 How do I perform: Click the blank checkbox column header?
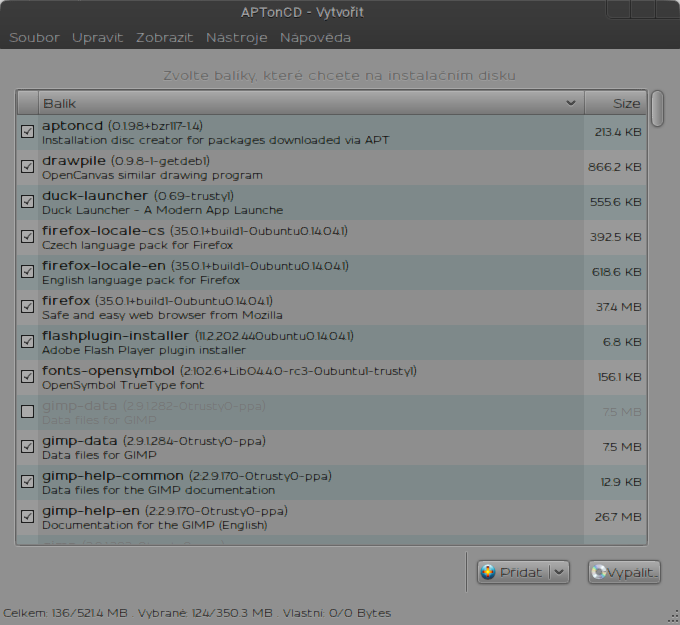click(x=28, y=104)
